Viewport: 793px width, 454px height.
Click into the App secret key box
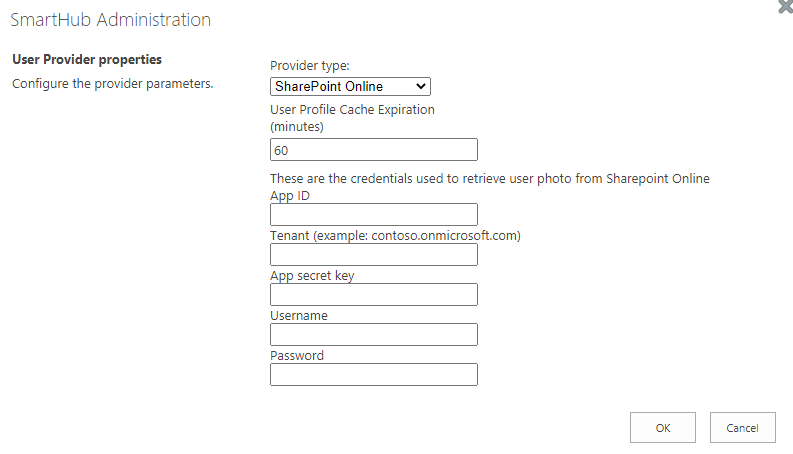(373, 294)
